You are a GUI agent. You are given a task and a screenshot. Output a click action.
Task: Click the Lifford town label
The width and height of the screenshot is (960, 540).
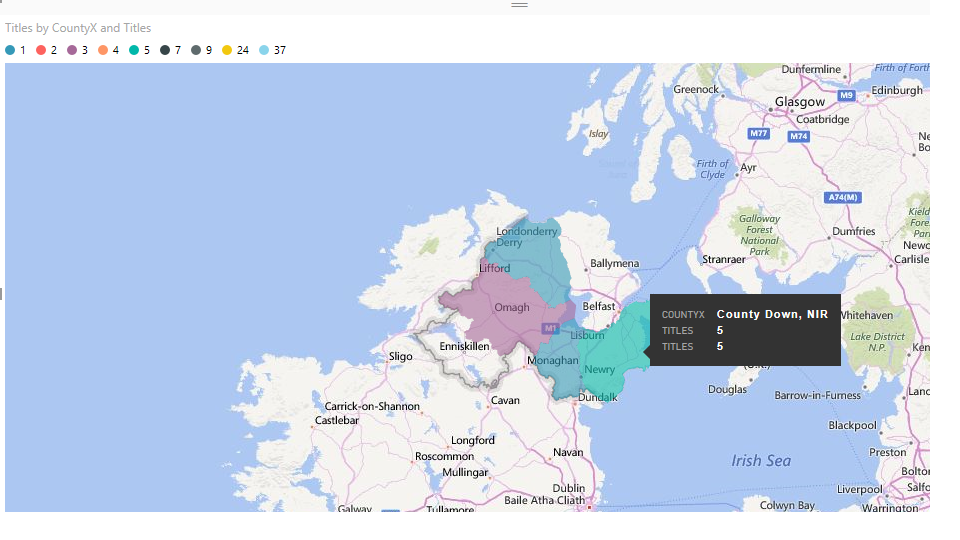(495, 268)
